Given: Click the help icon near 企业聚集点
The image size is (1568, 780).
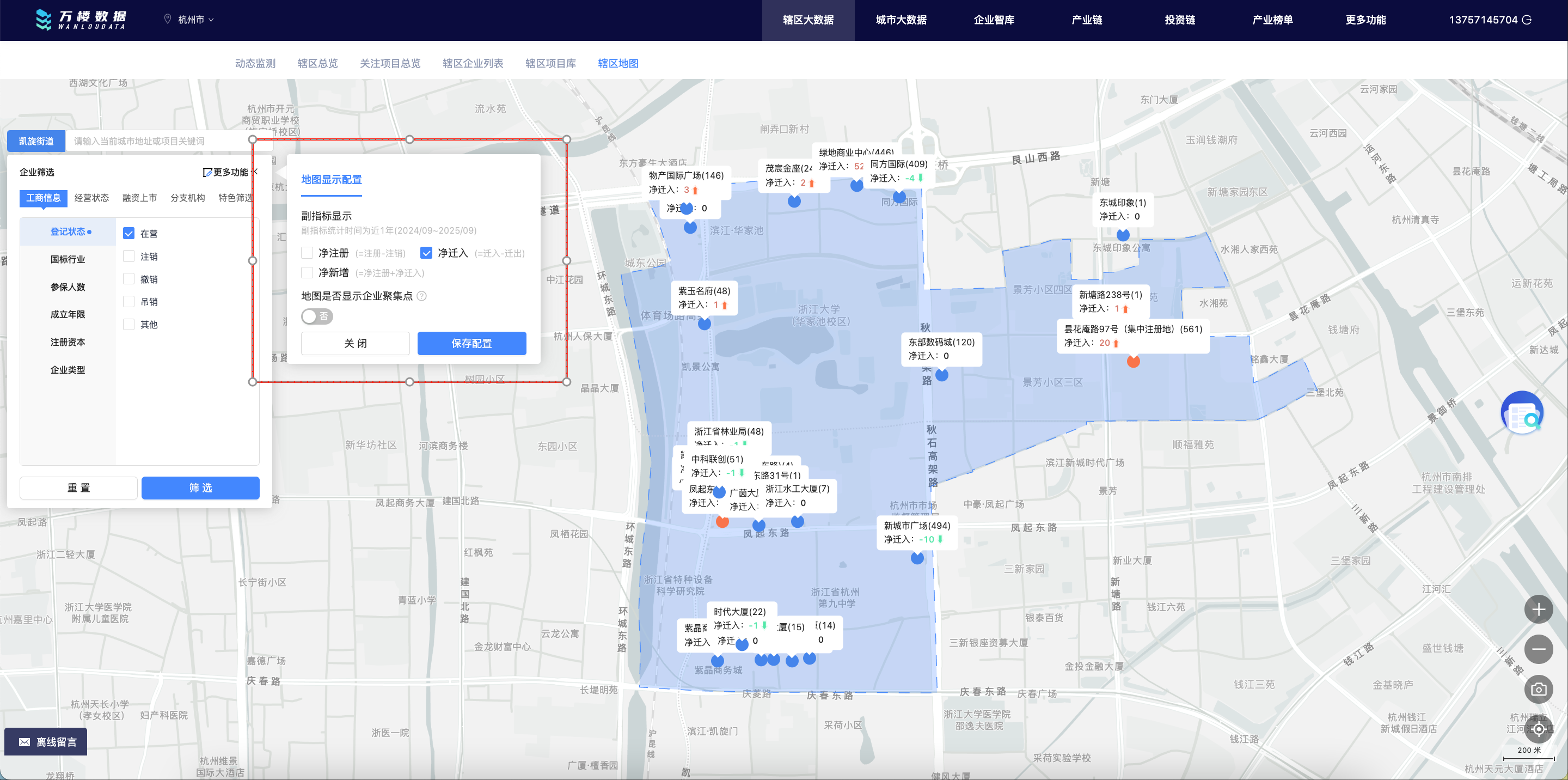Looking at the screenshot, I should pyautogui.click(x=421, y=296).
